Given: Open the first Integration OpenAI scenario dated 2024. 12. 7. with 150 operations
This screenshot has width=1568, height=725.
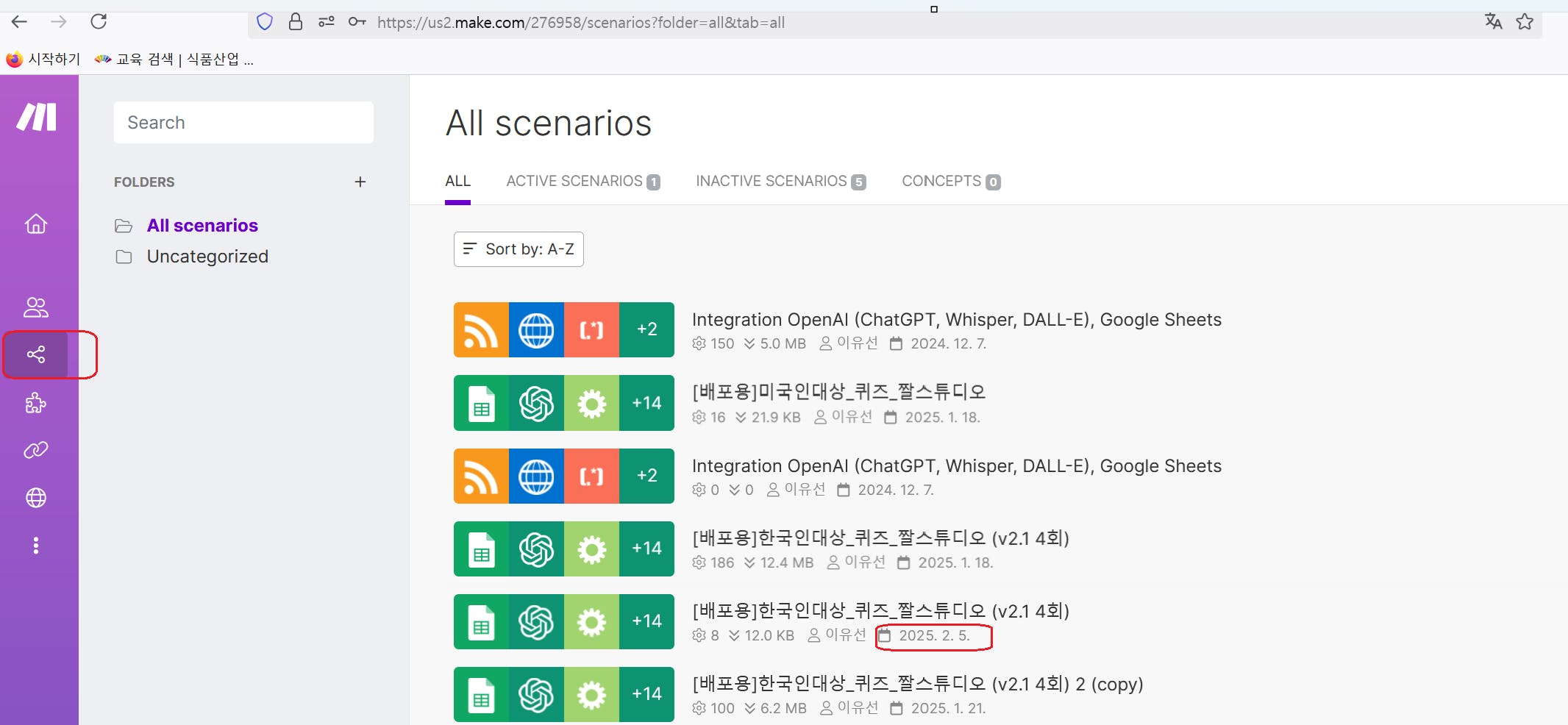Looking at the screenshot, I should coord(956,319).
